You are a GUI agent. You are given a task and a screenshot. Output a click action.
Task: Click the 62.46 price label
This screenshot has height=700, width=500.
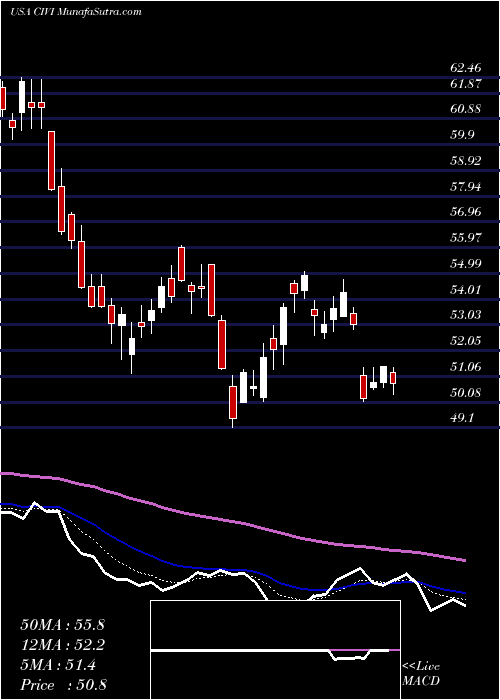(x=466, y=68)
